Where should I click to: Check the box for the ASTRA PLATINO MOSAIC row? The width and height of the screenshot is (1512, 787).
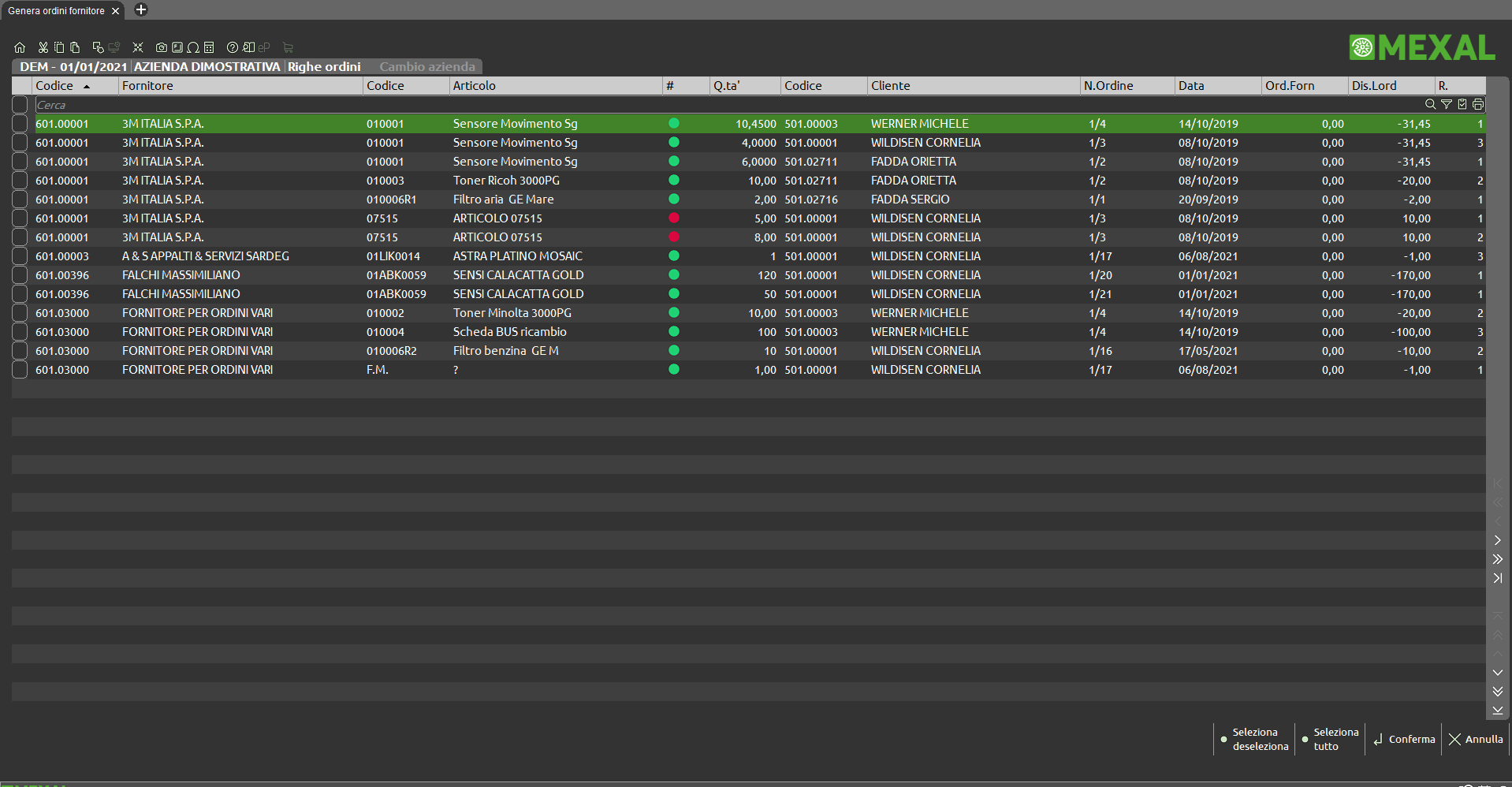click(x=20, y=256)
